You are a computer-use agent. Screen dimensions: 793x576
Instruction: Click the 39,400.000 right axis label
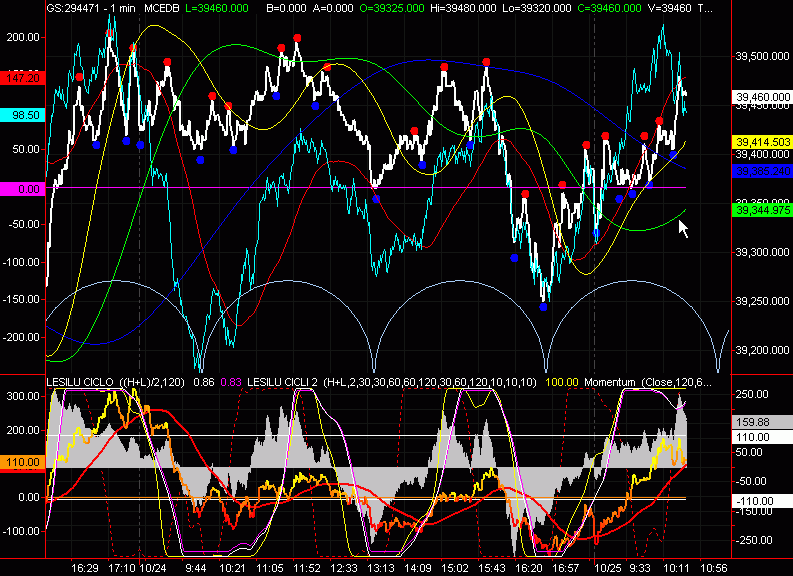[x=762, y=154]
